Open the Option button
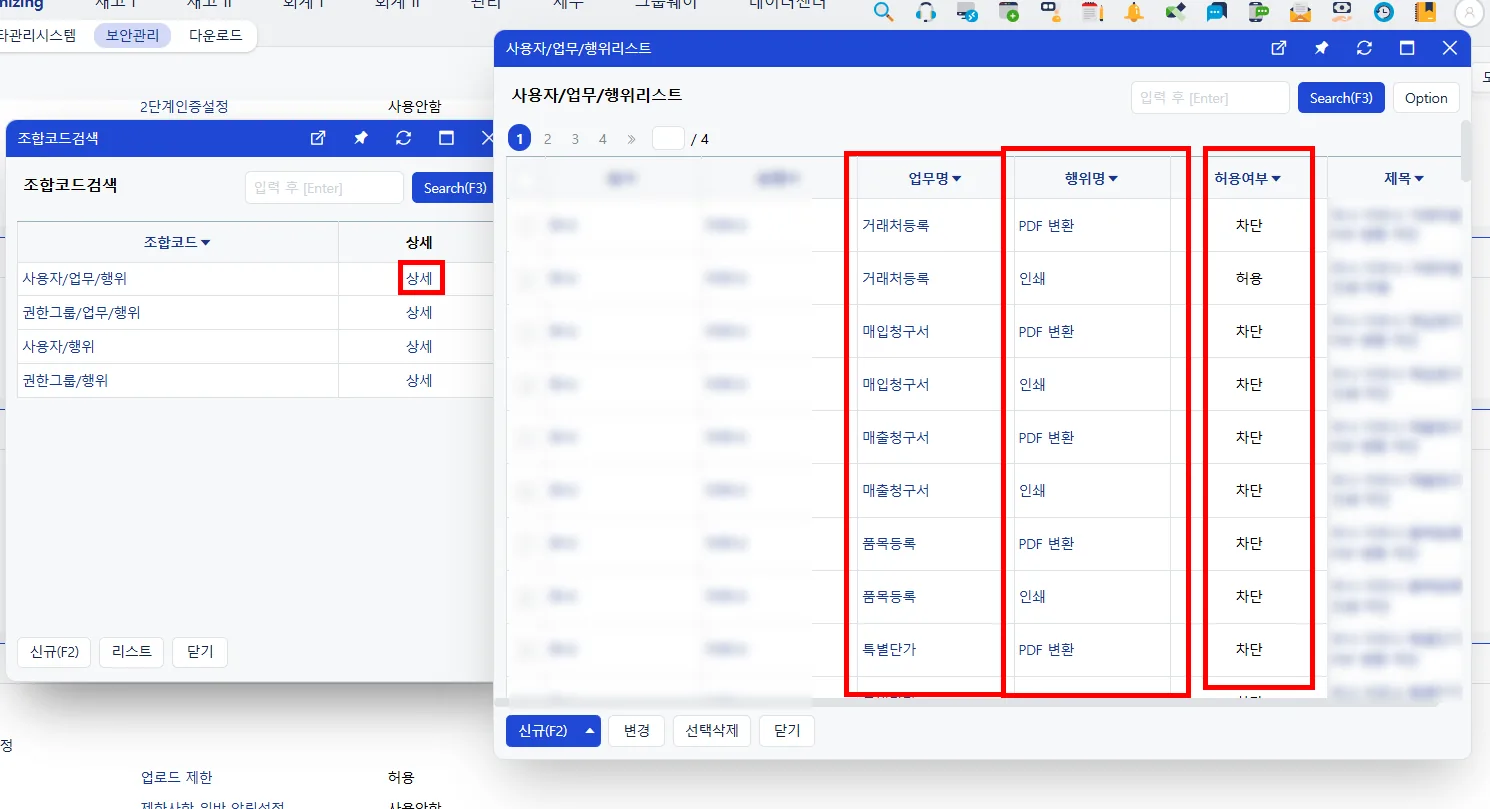1490x809 pixels. click(x=1426, y=98)
